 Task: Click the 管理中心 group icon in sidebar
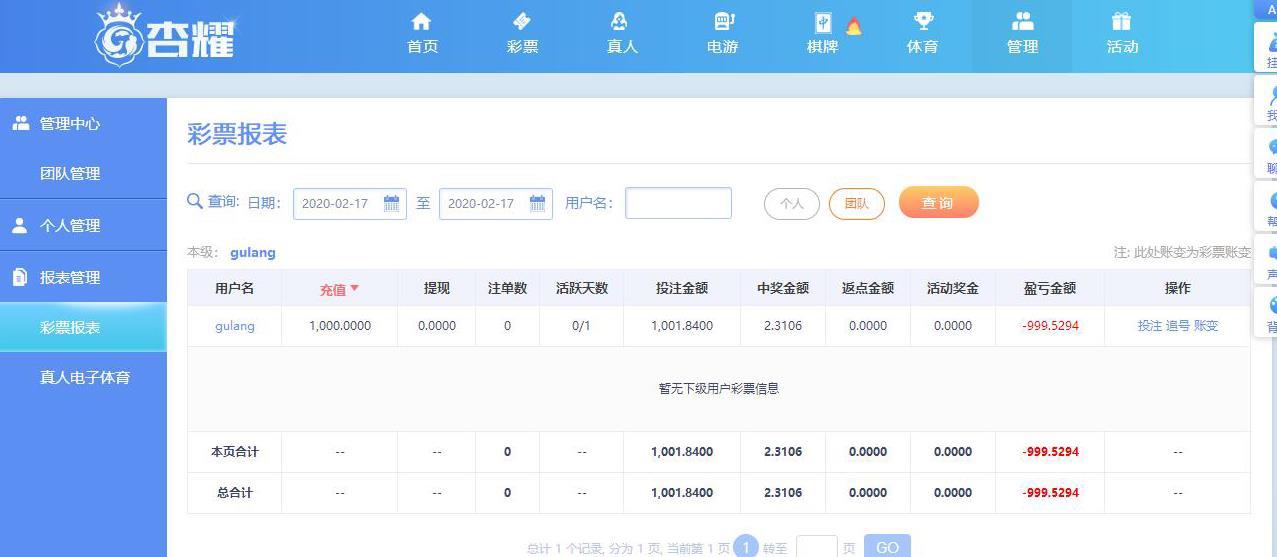pyautogui.click(x=20, y=123)
